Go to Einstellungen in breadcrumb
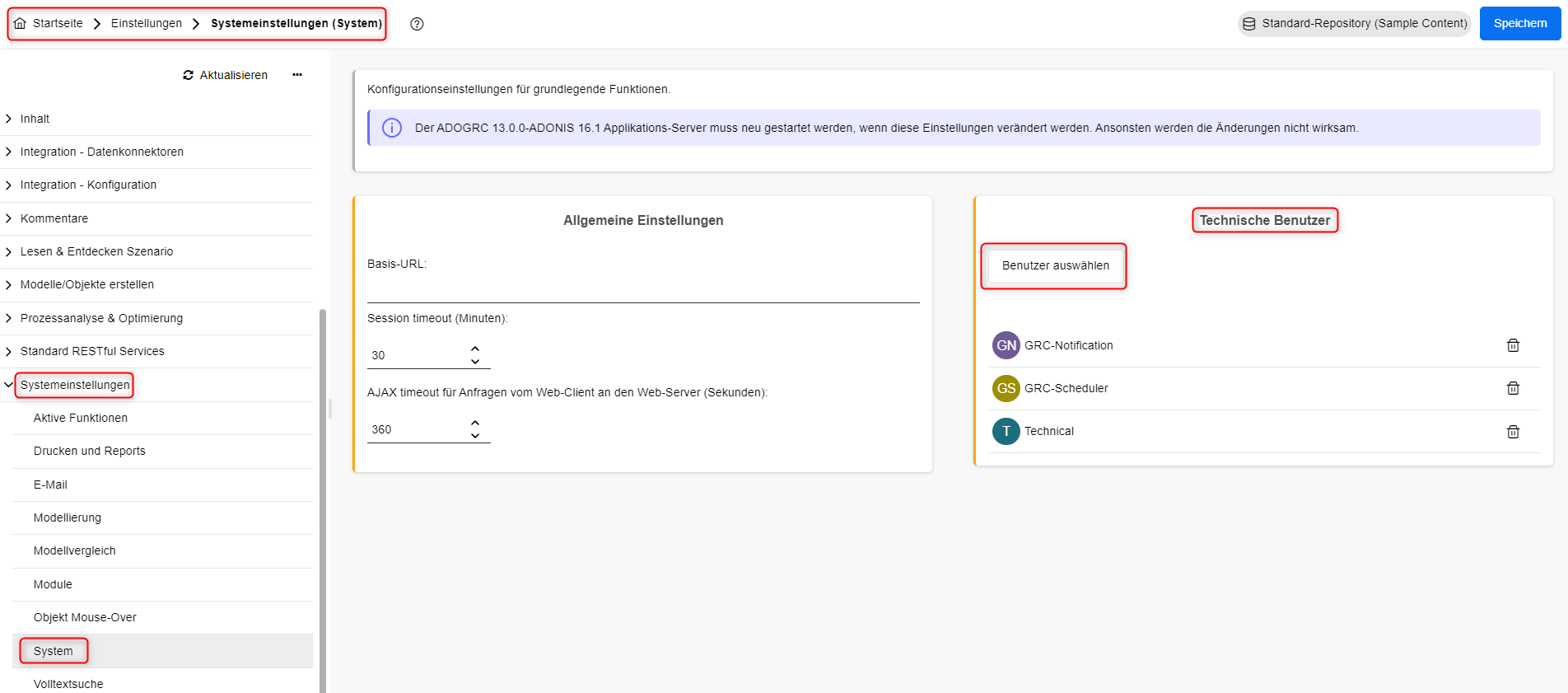Viewport: 1568px width, 693px height. point(147,23)
